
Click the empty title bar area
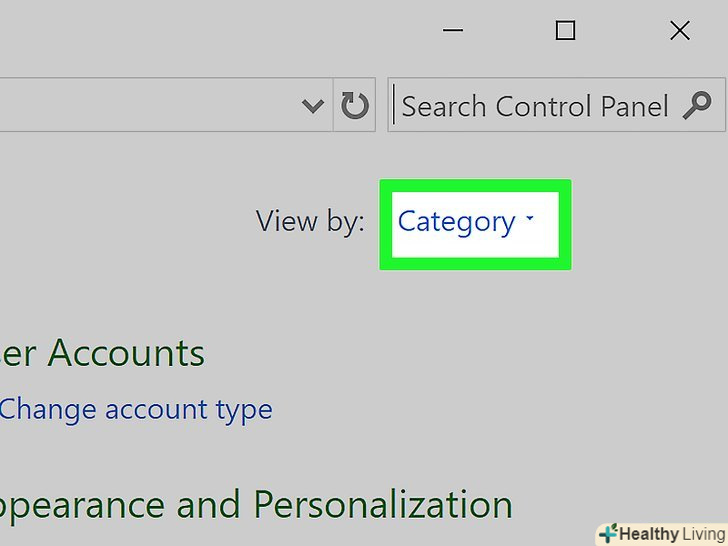pos(200,31)
